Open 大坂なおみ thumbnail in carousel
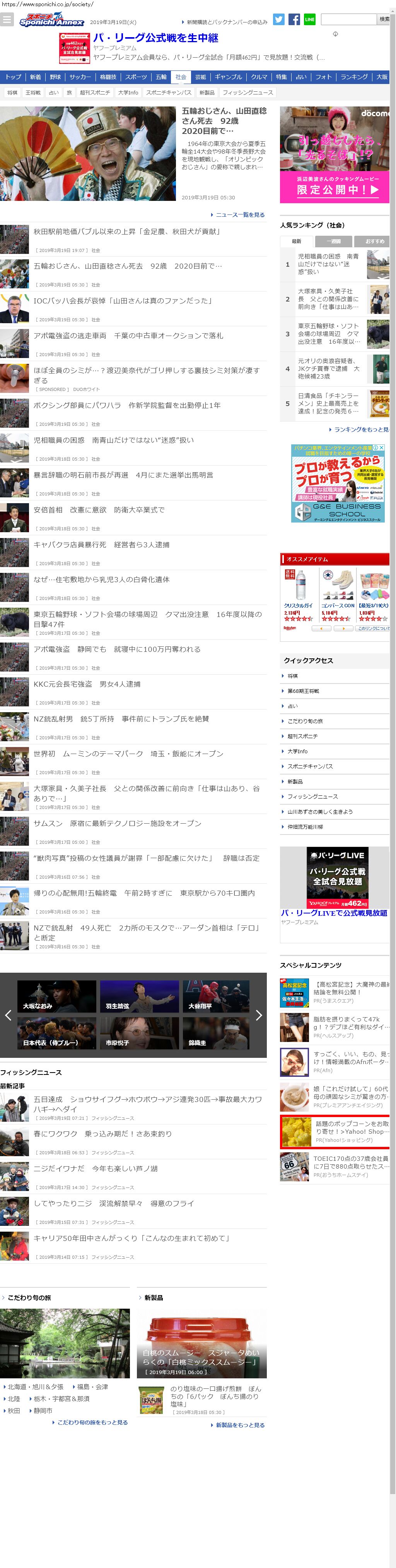The image size is (396, 1568). click(56, 996)
